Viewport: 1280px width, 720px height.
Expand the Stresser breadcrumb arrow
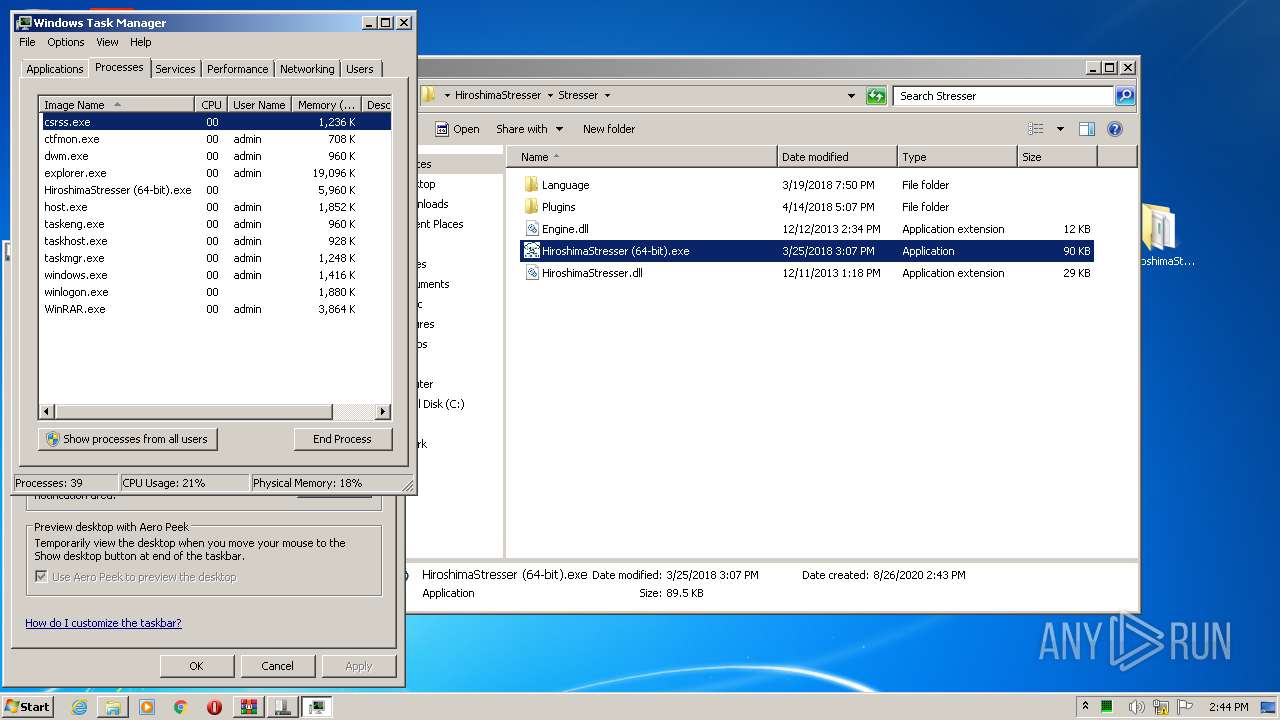coord(607,96)
